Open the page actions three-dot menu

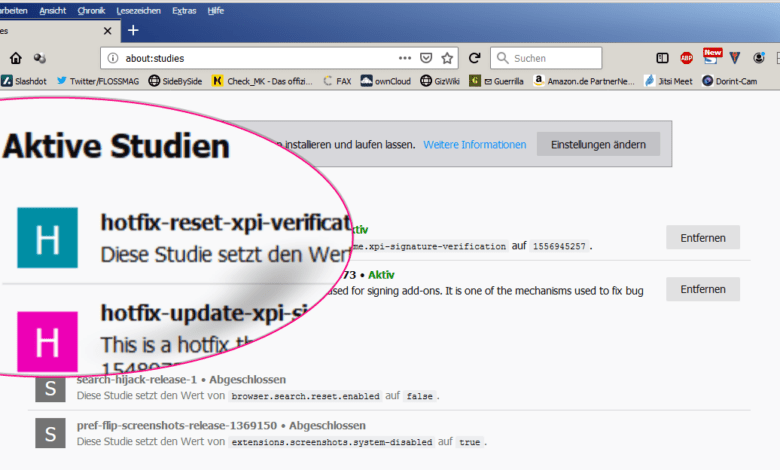[405, 58]
